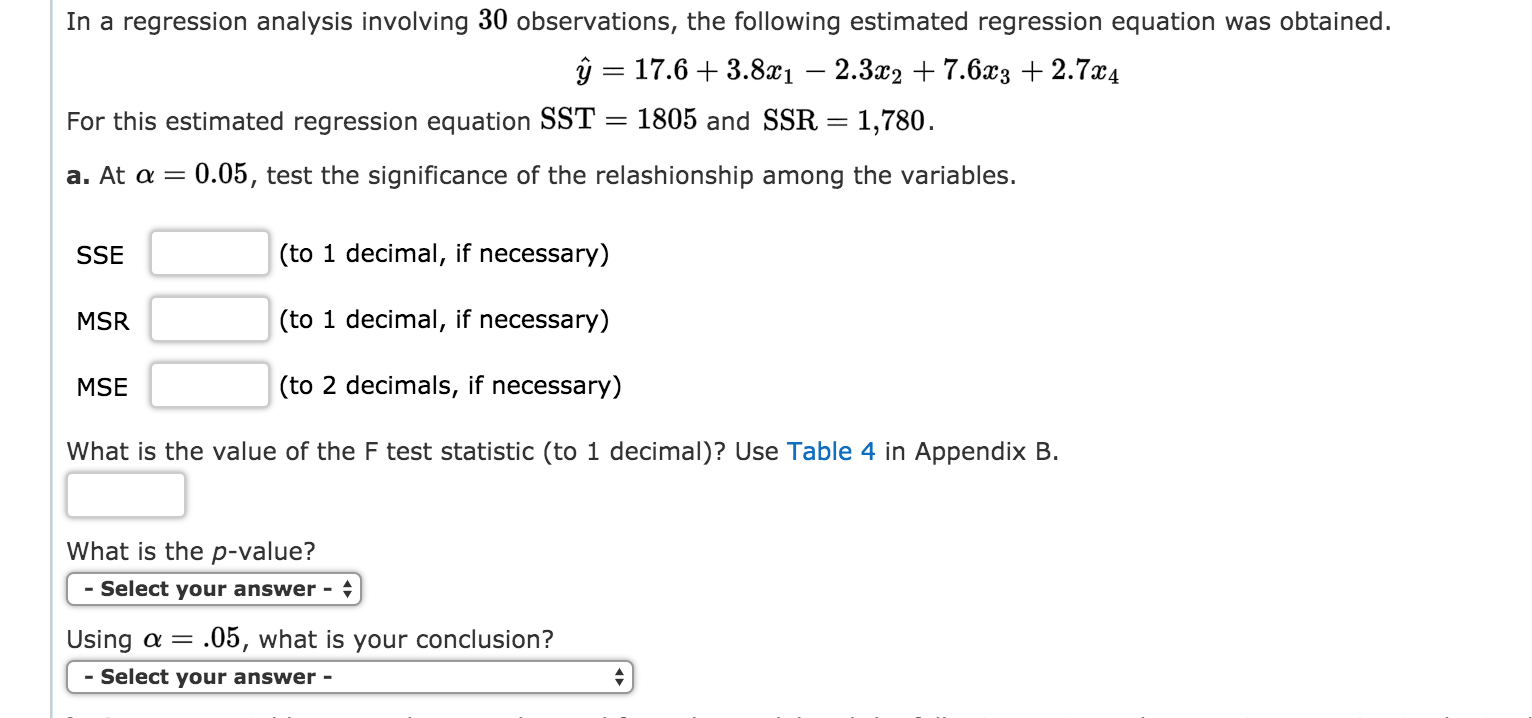Click the MSE answer box
The height and width of the screenshot is (718, 1532).
tap(209, 385)
